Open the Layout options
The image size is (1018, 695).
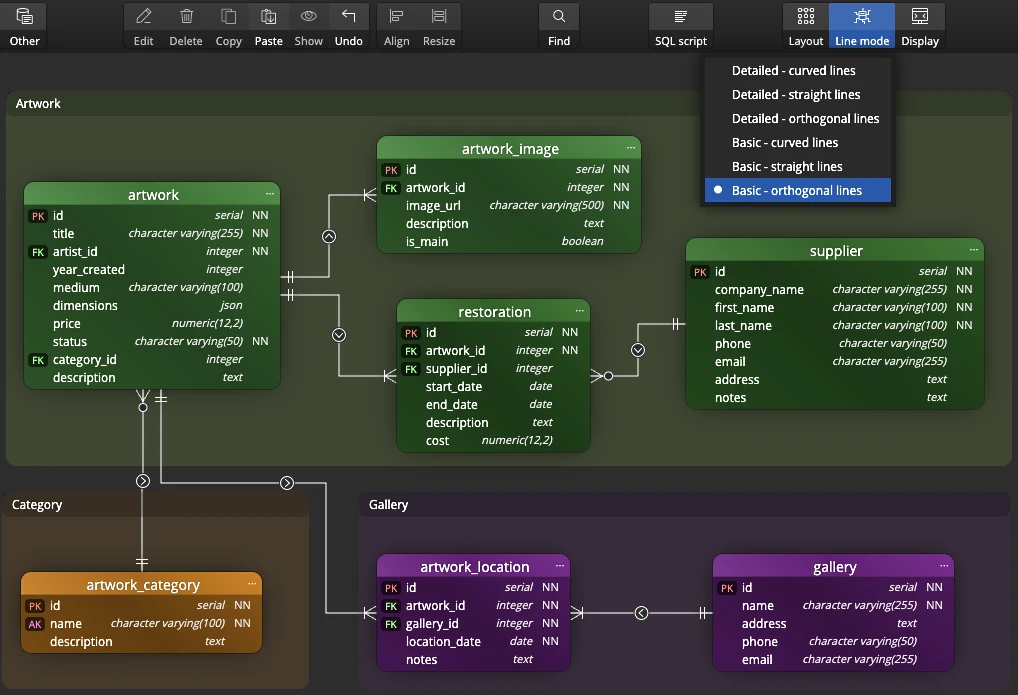[x=806, y=25]
